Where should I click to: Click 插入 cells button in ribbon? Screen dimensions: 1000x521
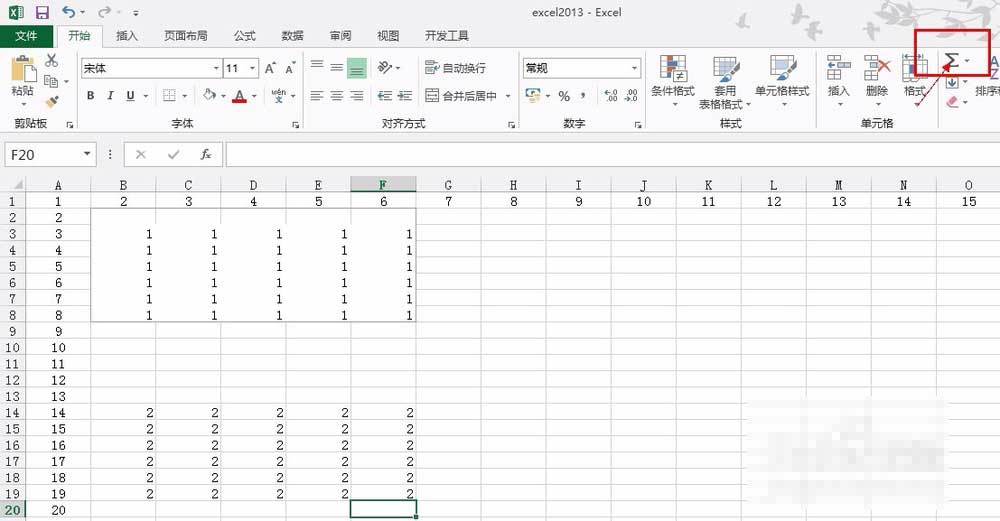click(x=839, y=80)
